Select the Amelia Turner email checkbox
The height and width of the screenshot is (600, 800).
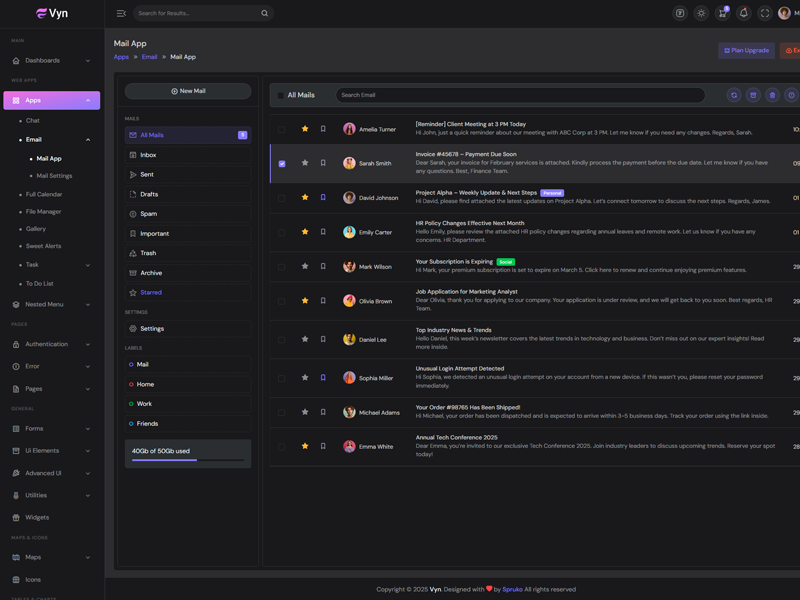pyautogui.click(x=282, y=129)
